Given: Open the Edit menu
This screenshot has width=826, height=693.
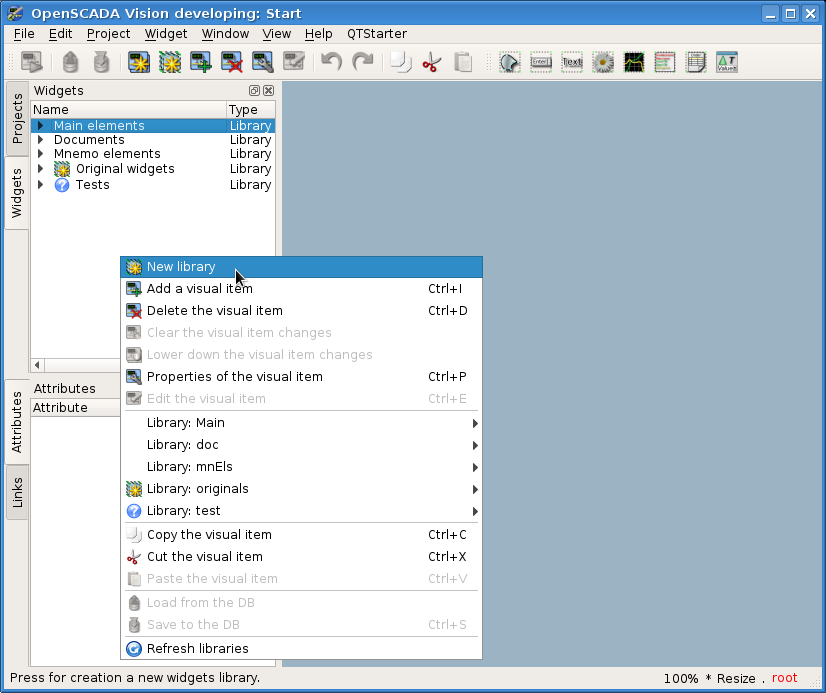Looking at the screenshot, I should [61, 34].
